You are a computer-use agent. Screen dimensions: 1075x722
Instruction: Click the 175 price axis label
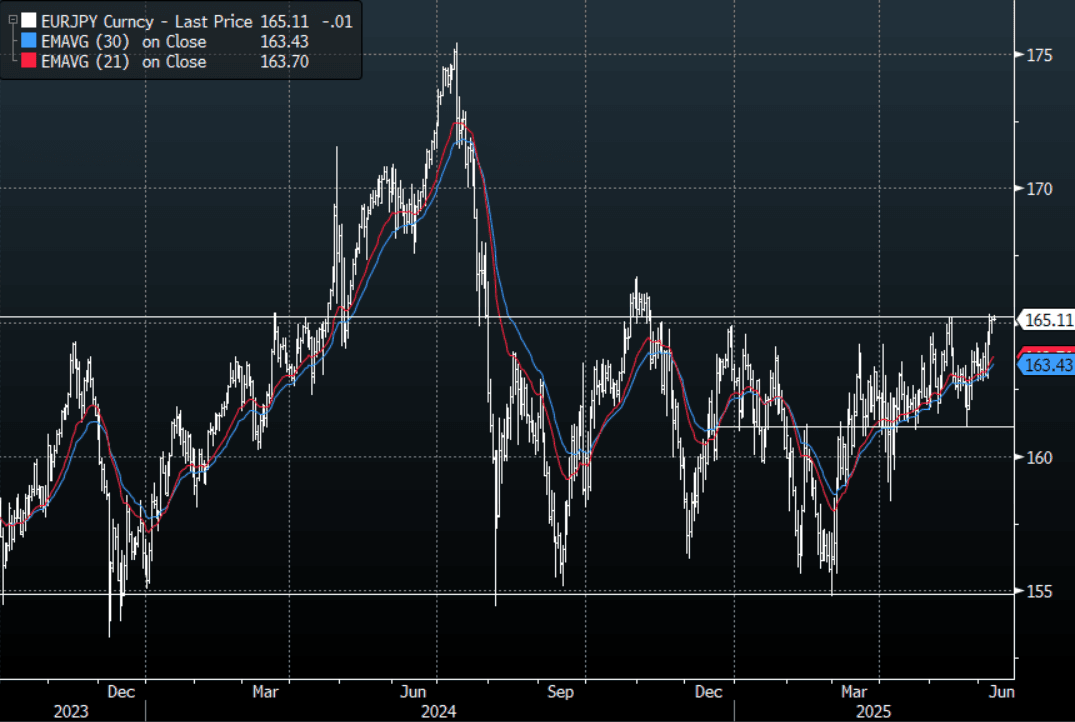point(1038,55)
